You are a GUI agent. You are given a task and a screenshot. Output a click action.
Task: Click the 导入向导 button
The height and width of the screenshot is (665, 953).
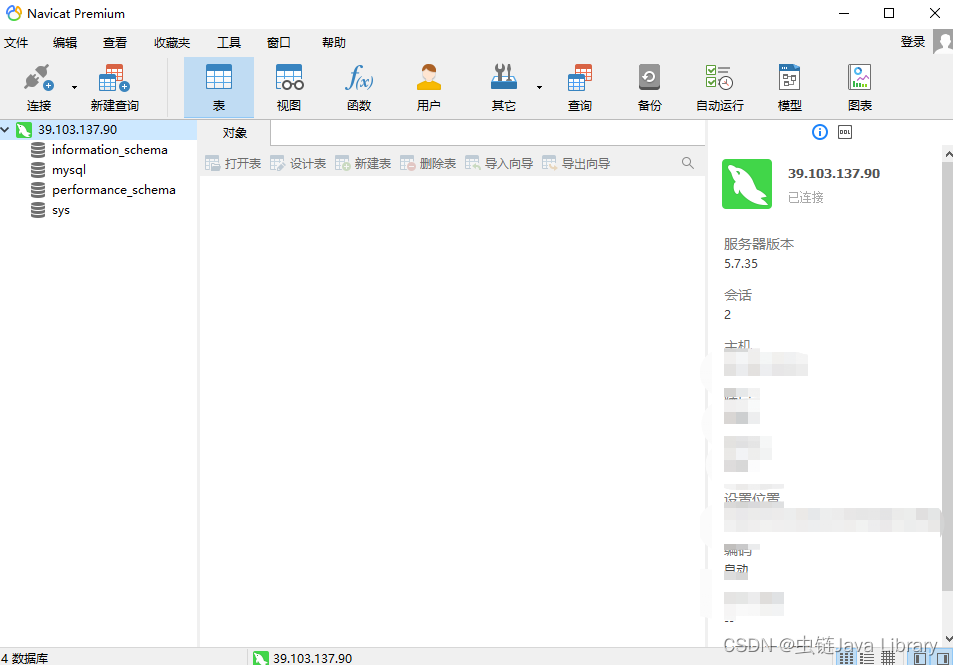coord(500,164)
